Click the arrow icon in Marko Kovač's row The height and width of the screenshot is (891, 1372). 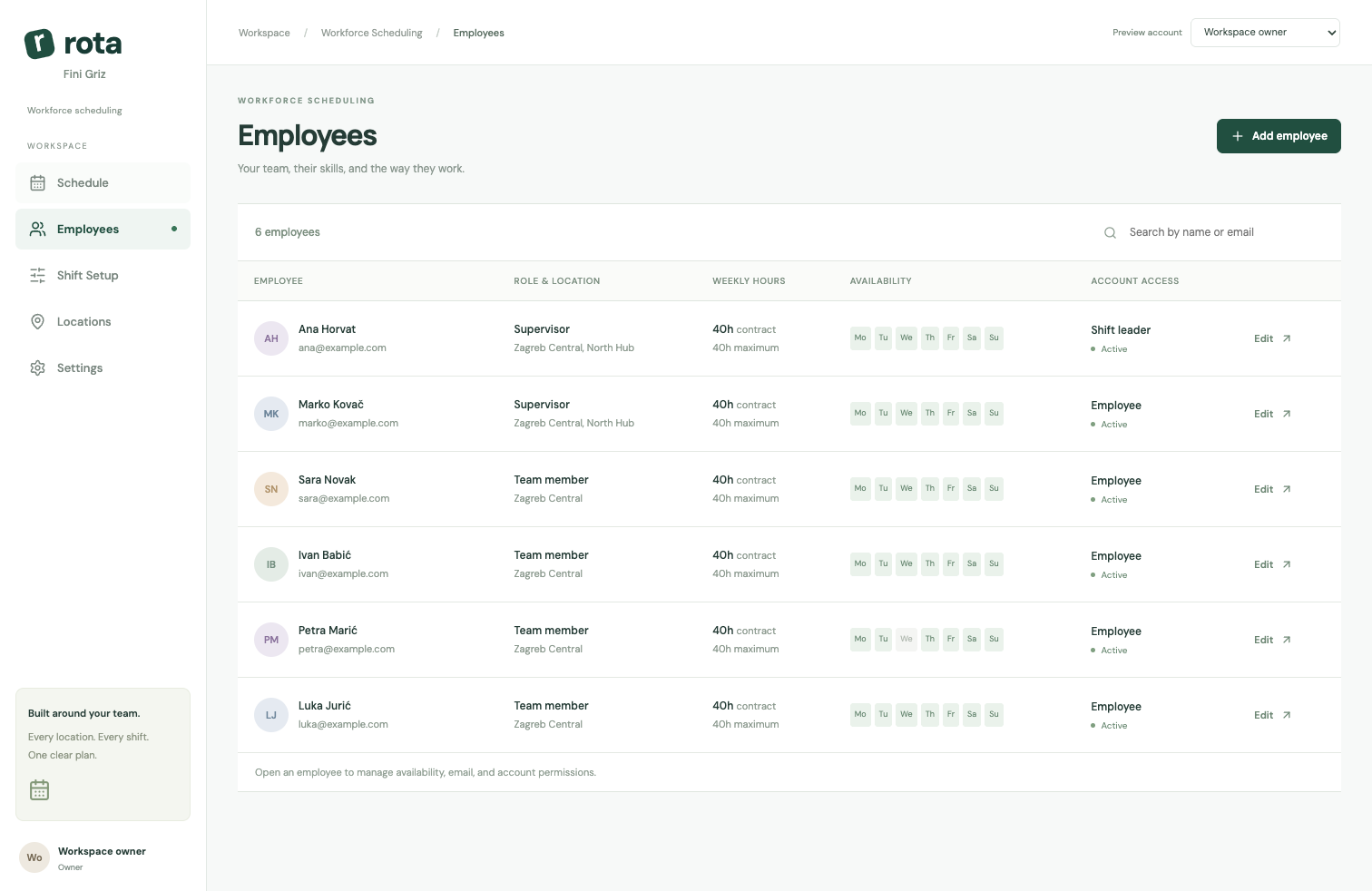(x=1287, y=414)
